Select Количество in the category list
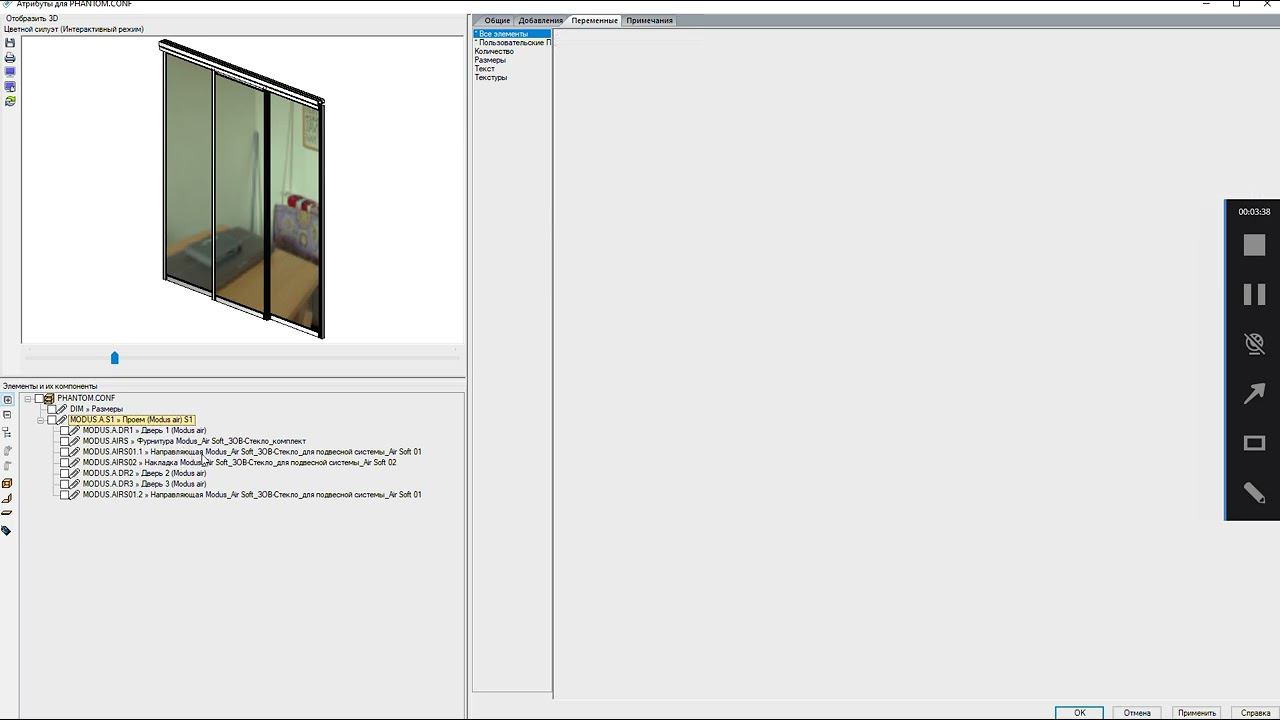 click(494, 51)
